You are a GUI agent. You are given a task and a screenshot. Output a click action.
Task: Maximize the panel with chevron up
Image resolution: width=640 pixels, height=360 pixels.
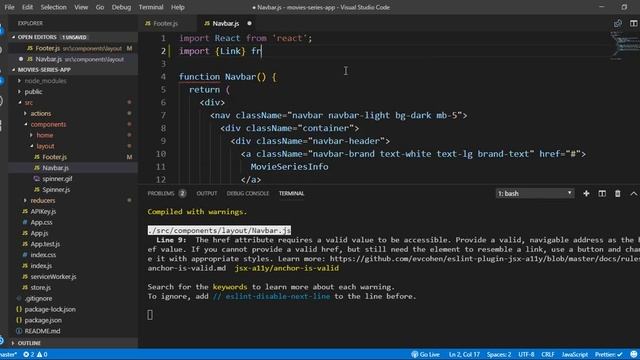(633, 193)
